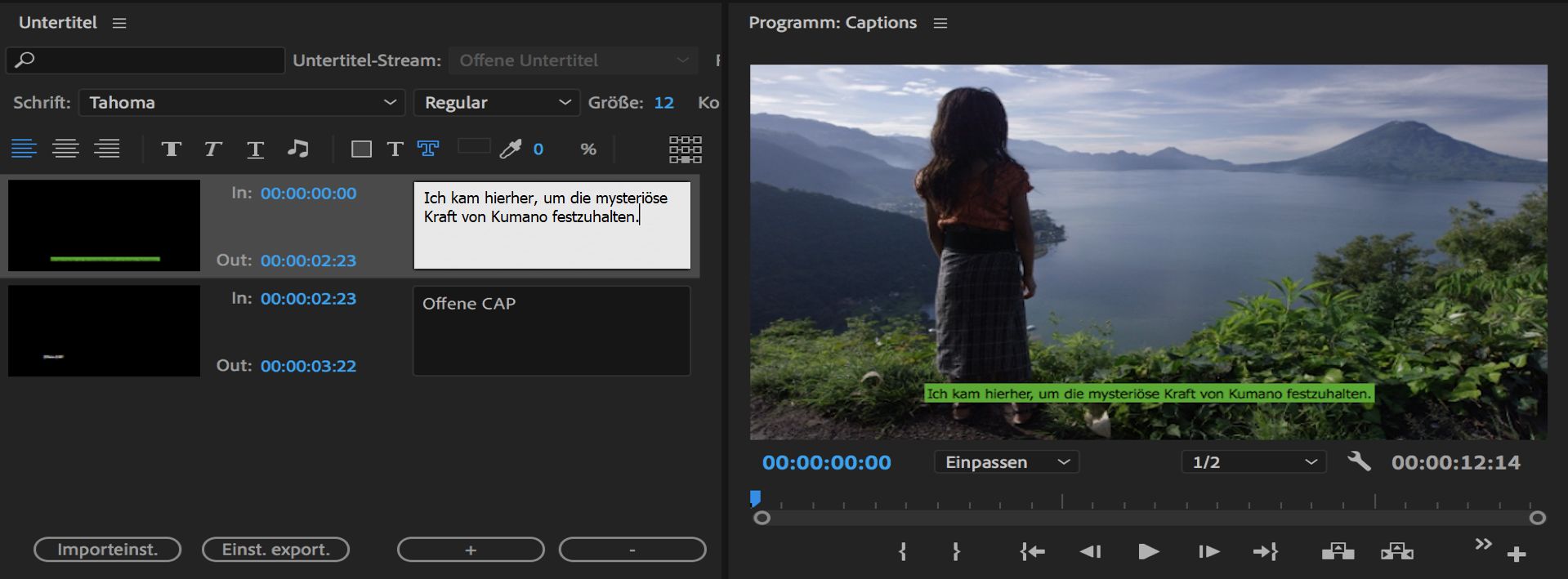The width and height of the screenshot is (1568, 579).
Task: Open the Programm: Captions panel menu
Action: (x=940, y=23)
